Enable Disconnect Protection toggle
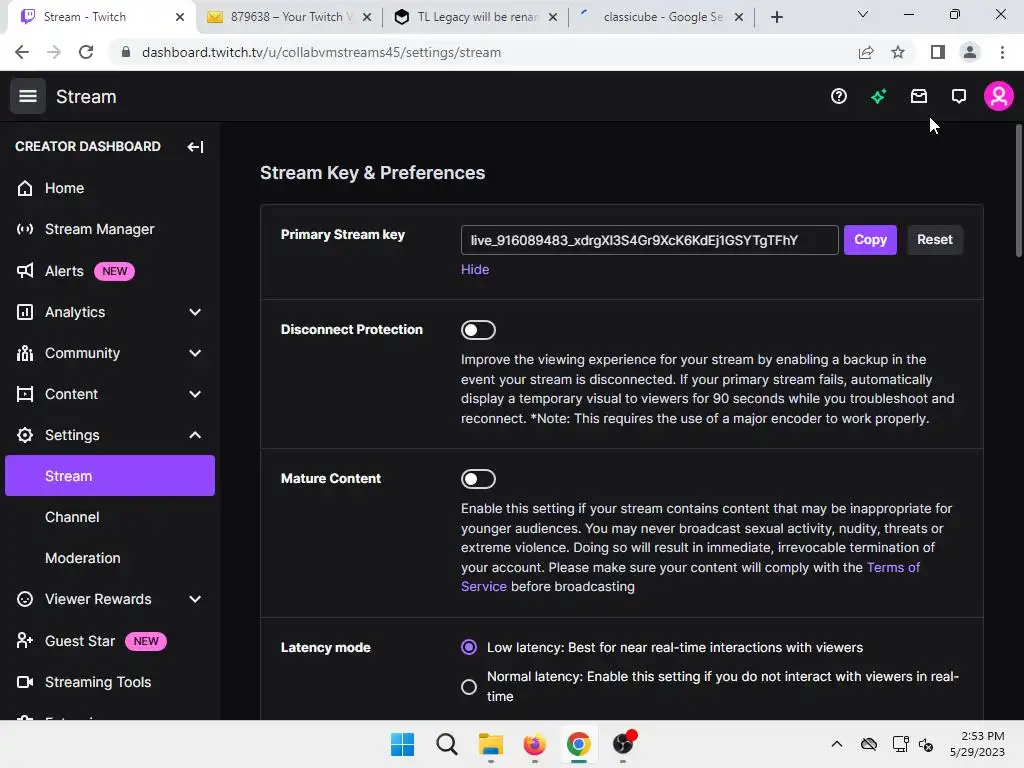 click(478, 330)
